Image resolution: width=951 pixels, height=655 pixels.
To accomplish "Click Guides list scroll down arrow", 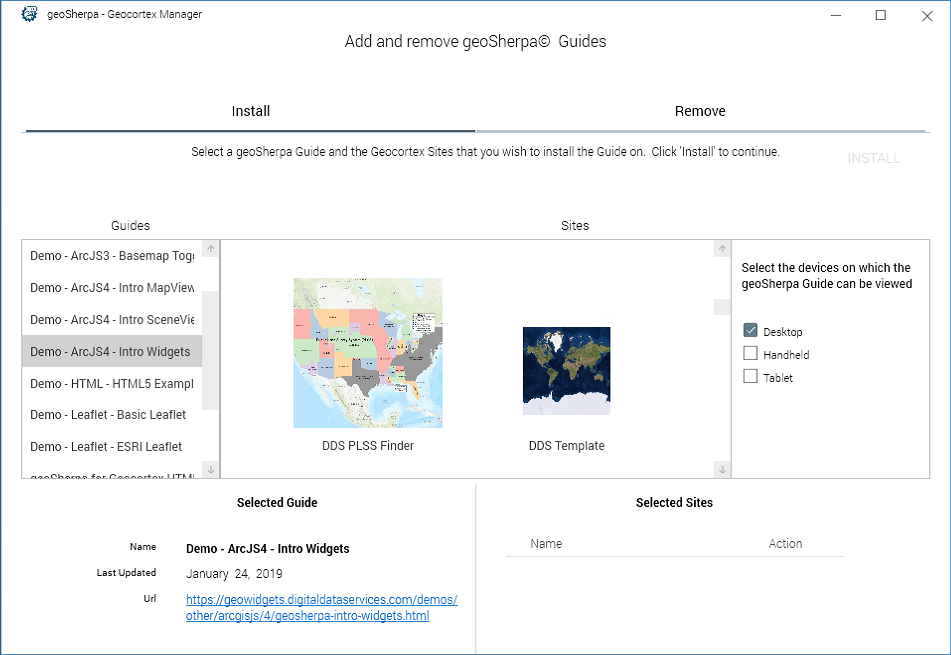I will [210, 469].
